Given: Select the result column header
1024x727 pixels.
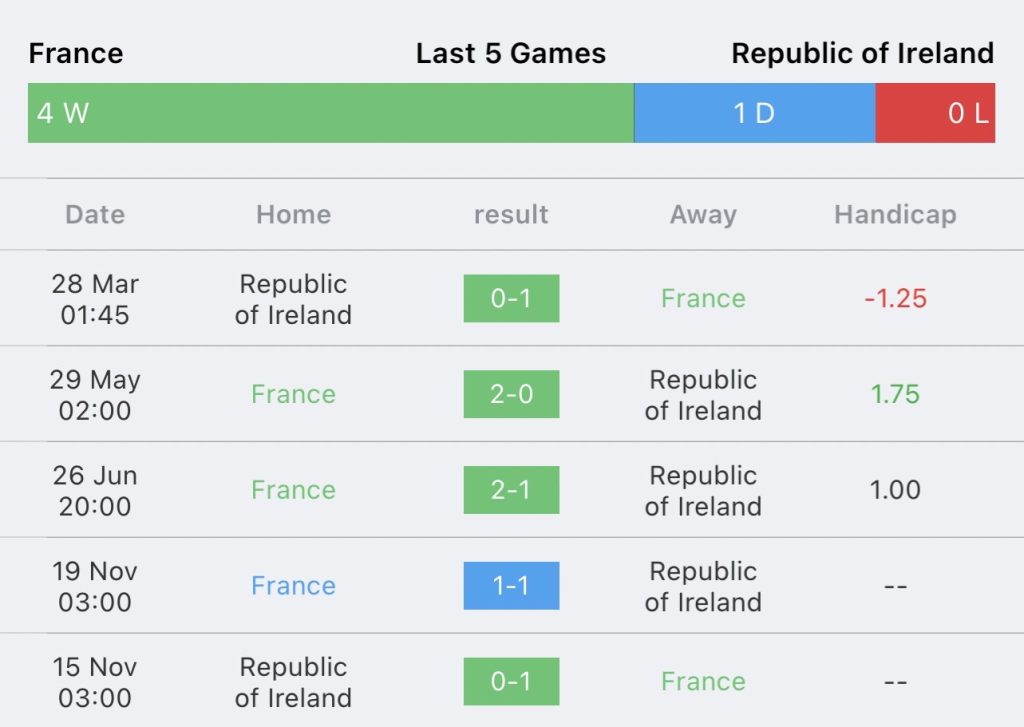Looking at the screenshot, I should coord(511,214).
